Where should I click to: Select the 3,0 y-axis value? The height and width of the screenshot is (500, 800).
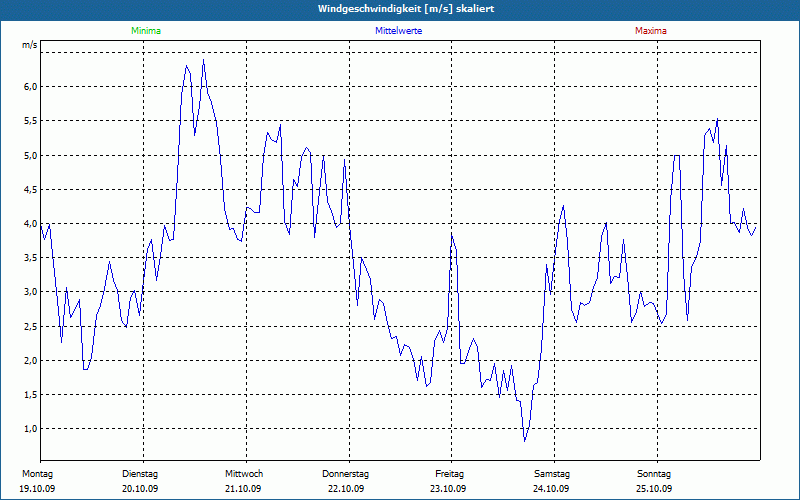click(31, 292)
